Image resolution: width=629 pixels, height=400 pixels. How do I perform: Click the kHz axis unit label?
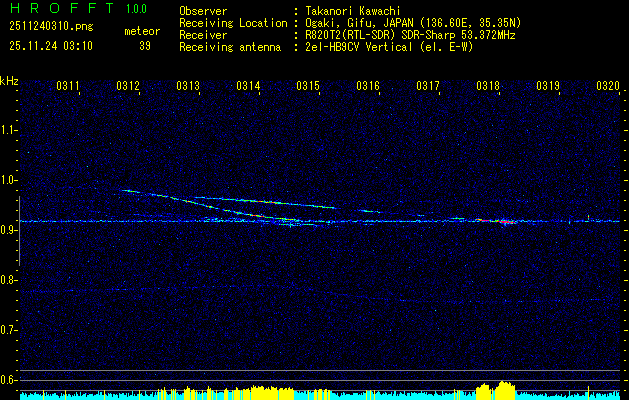[9, 81]
